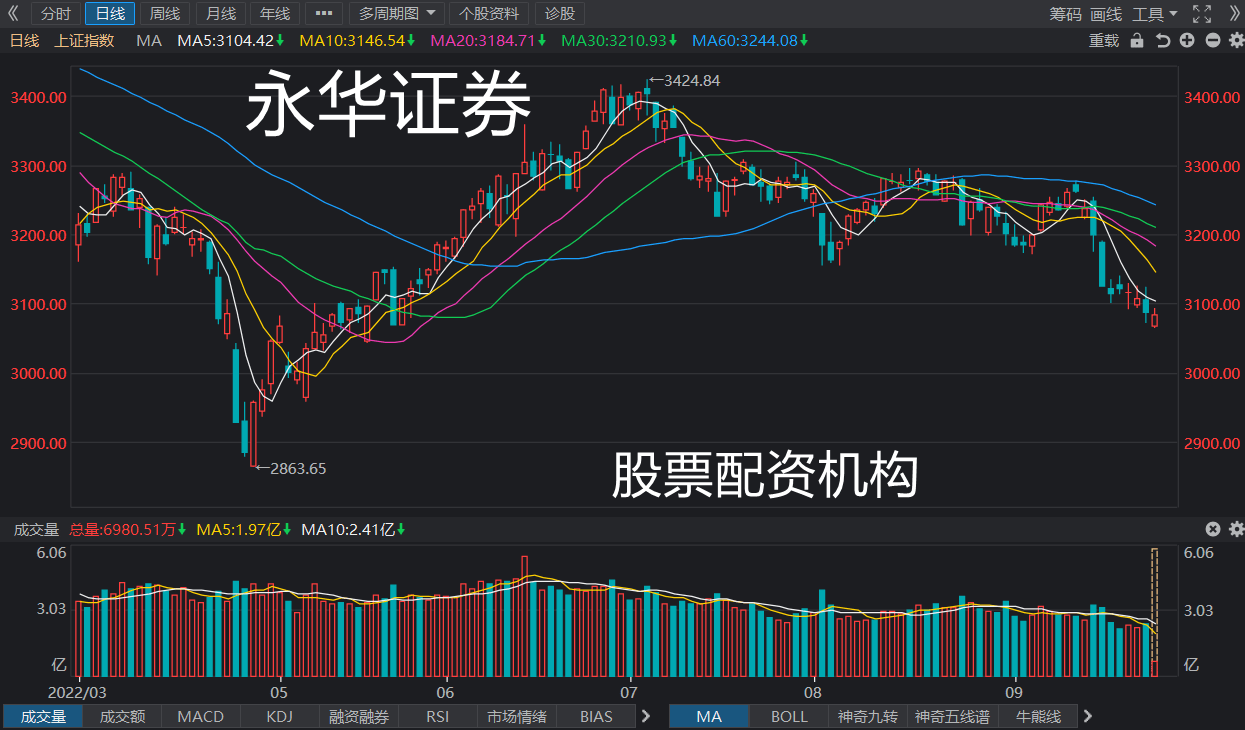Close the 成交量 volume sub-panel

pos(1213,529)
